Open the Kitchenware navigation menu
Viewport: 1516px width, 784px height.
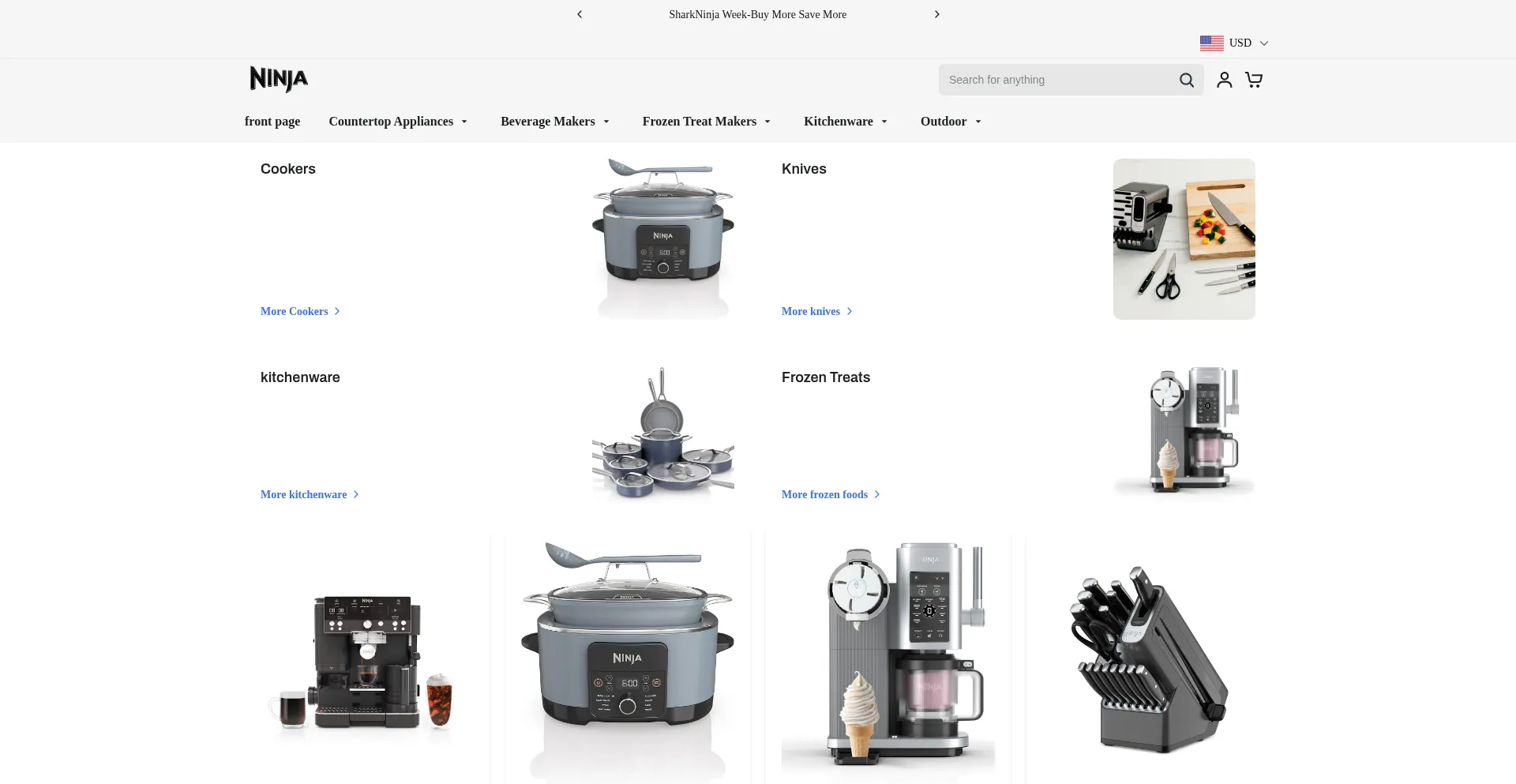[846, 122]
